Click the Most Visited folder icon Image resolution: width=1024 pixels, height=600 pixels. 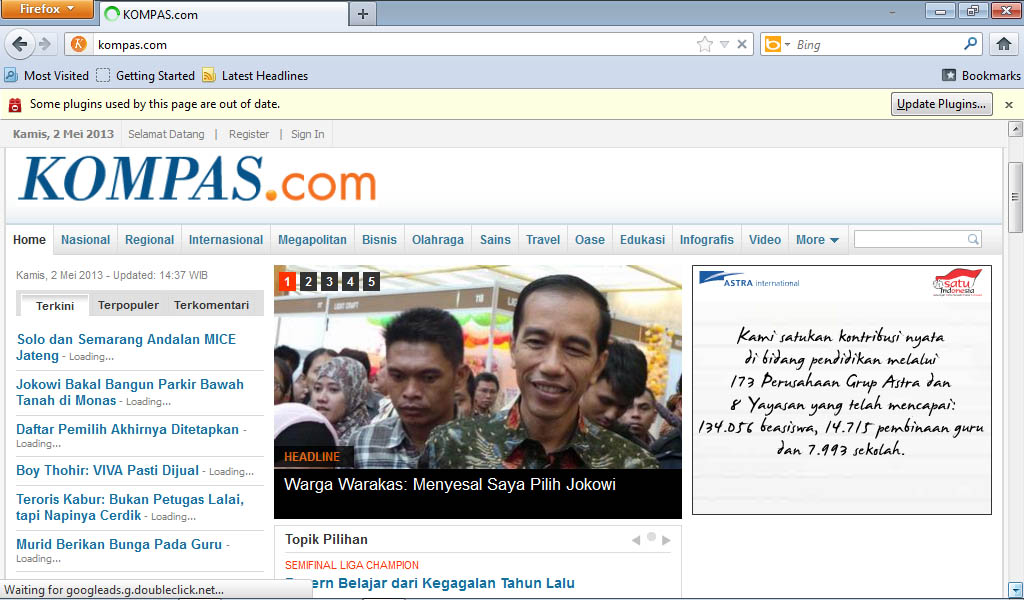tap(13, 75)
